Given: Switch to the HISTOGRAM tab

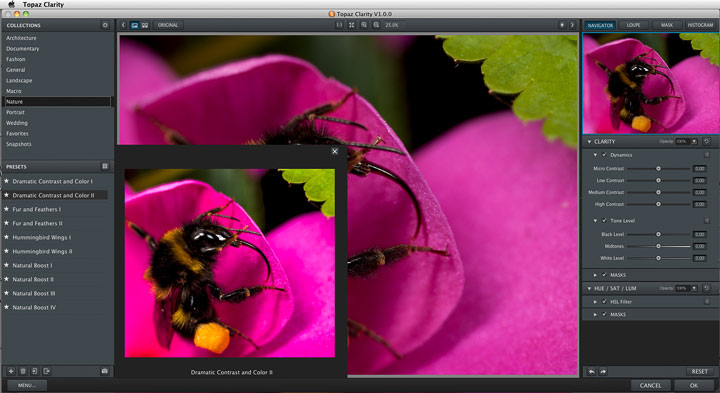Looking at the screenshot, I should tap(700, 25).
